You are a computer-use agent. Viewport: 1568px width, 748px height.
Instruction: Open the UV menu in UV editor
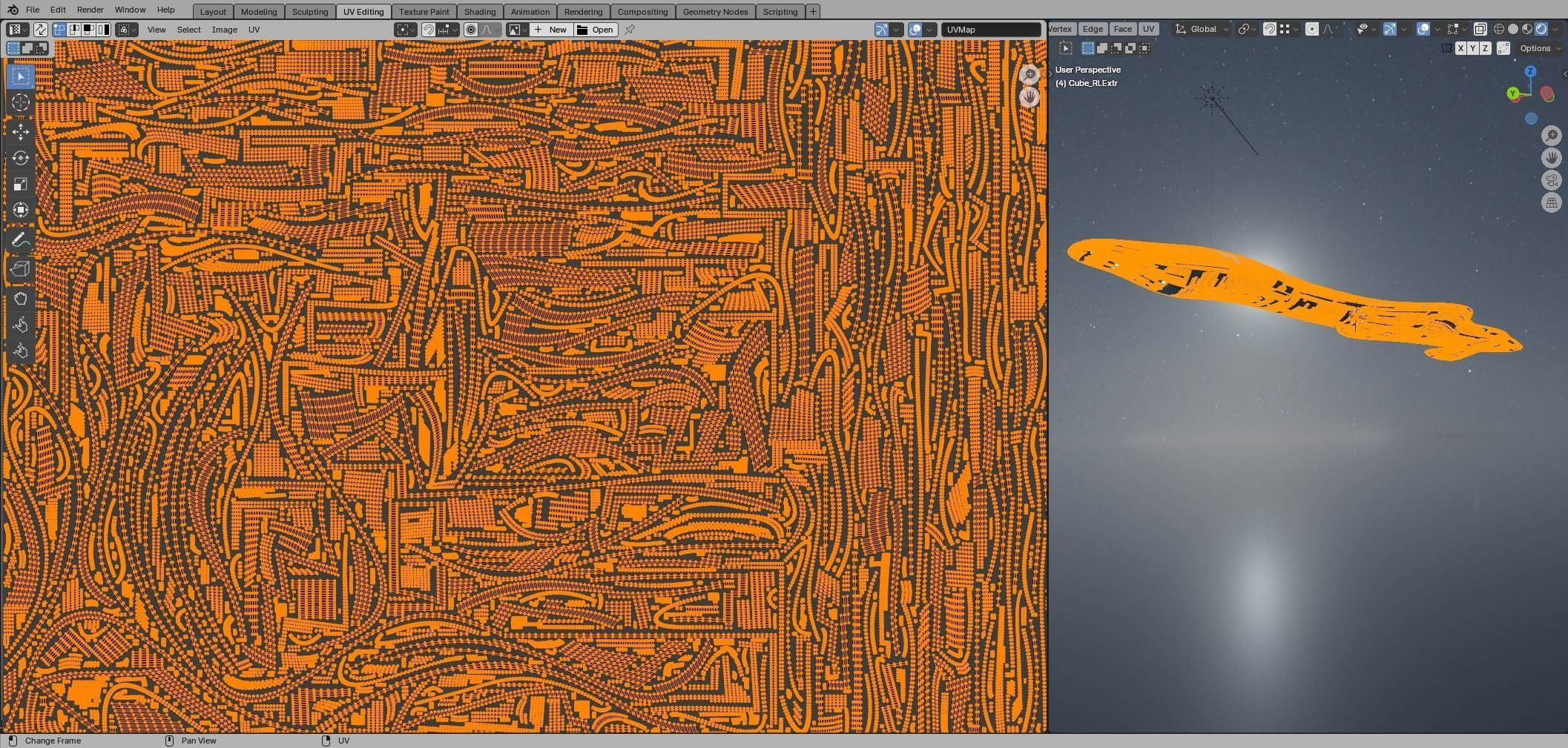pos(254,30)
